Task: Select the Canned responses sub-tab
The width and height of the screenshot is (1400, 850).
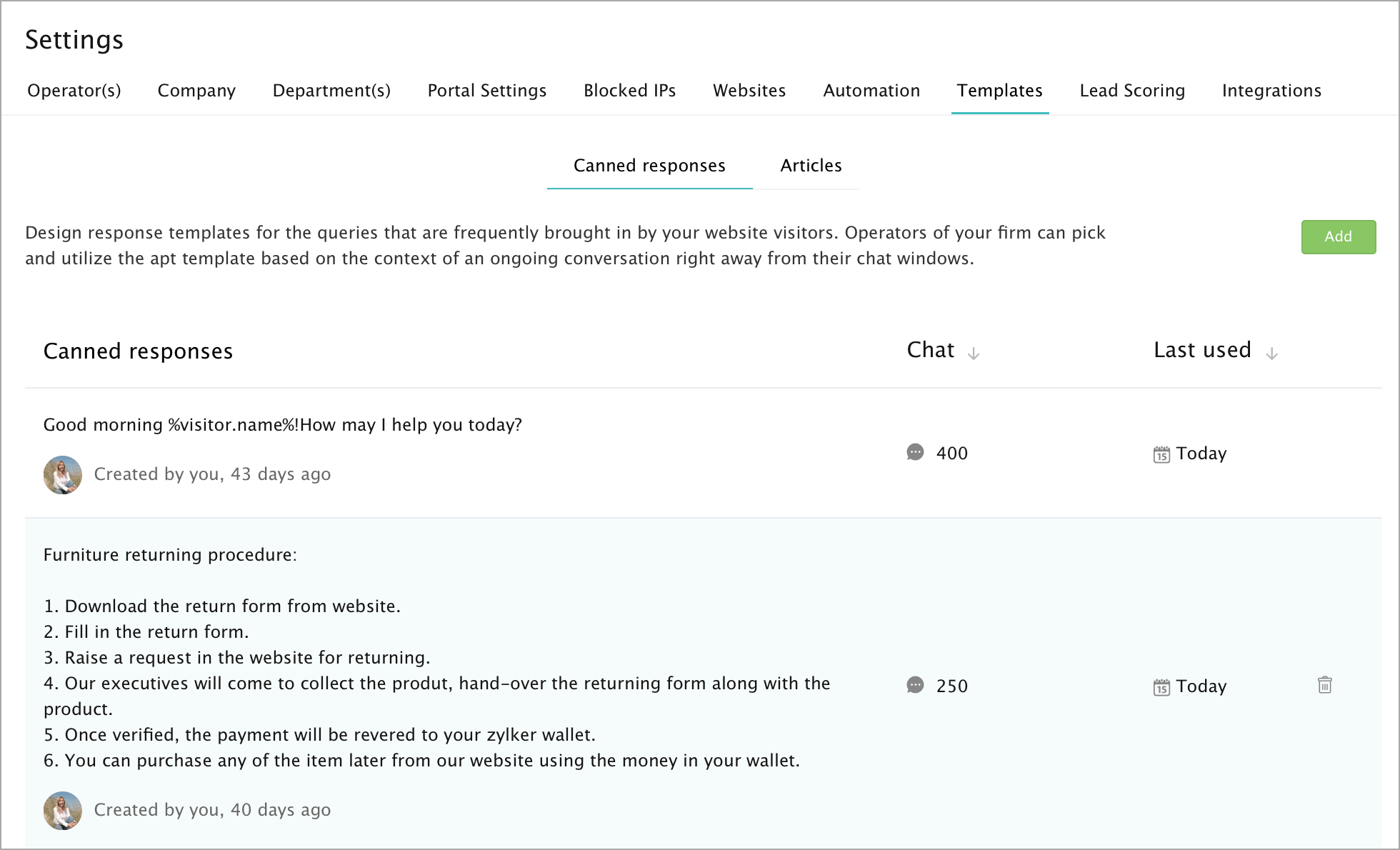Action: pyautogui.click(x=649, y=166)
